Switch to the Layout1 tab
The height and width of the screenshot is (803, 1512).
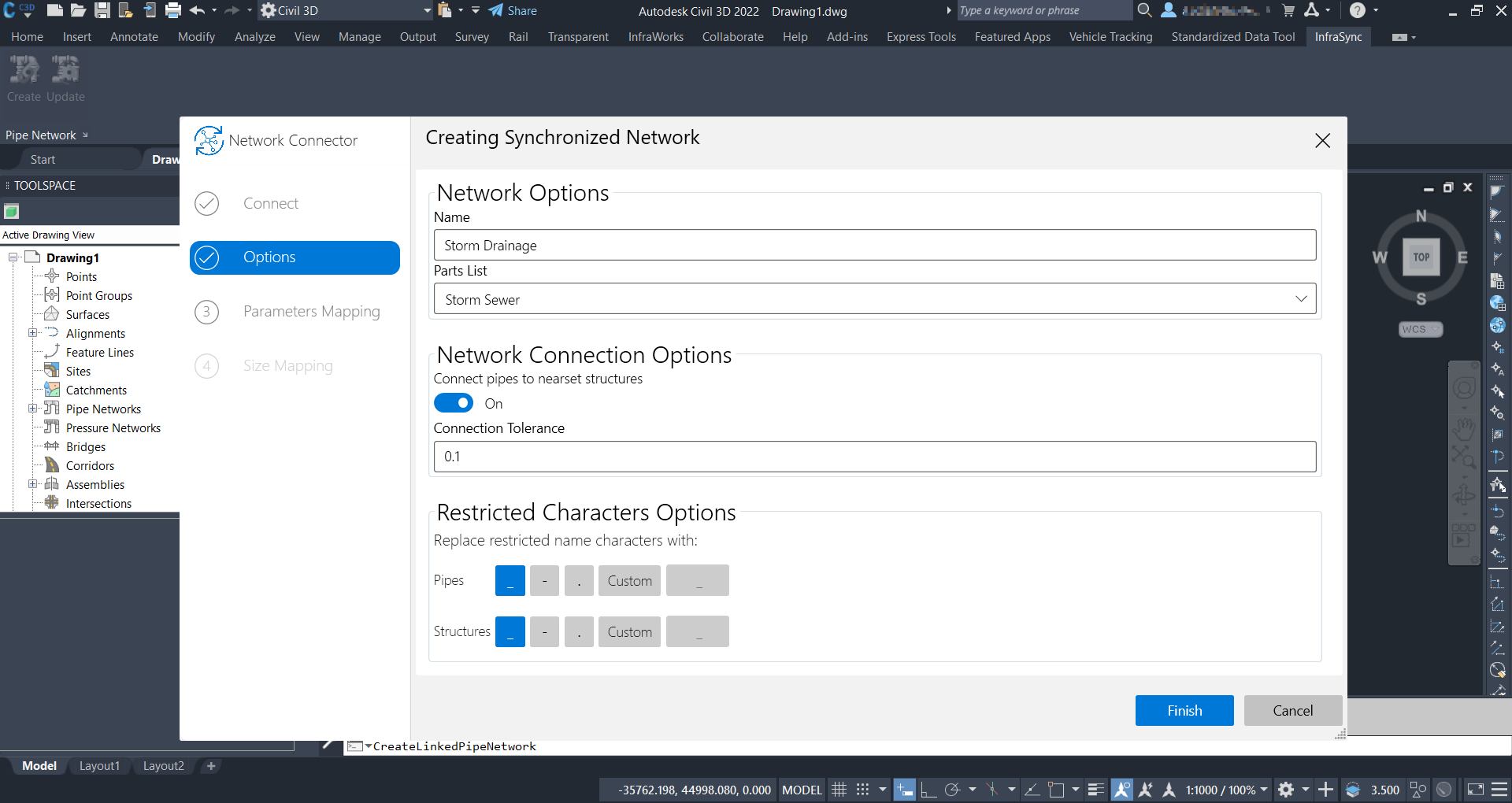(x=99, y=766)
